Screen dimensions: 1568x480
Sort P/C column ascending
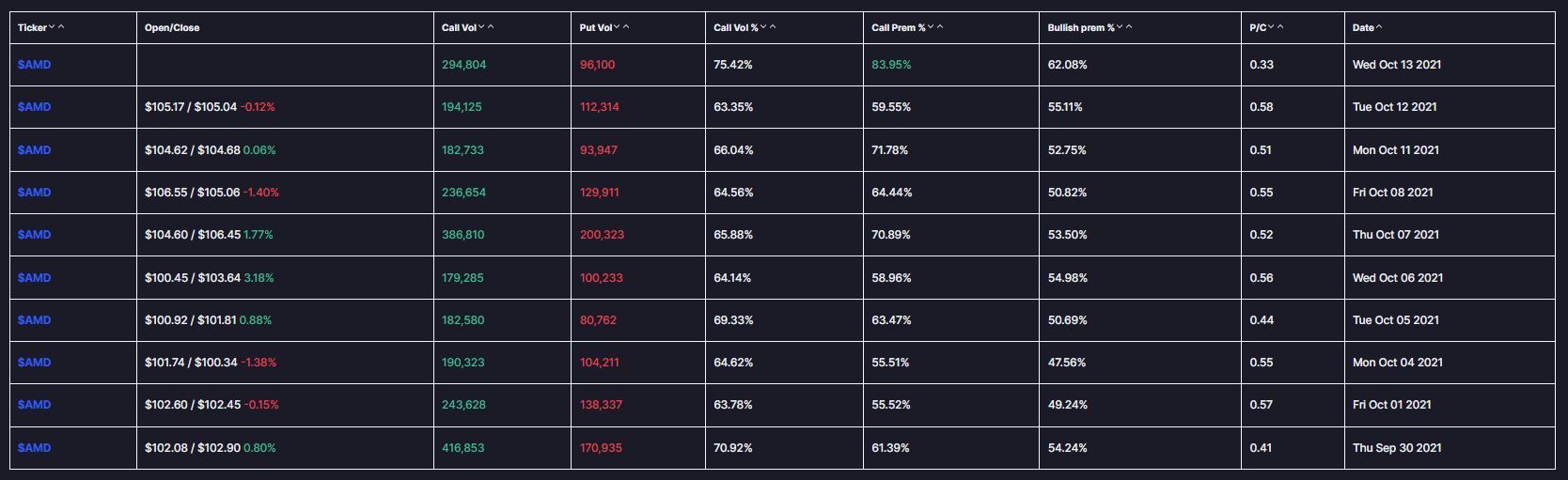click(x=1280, y=27)
